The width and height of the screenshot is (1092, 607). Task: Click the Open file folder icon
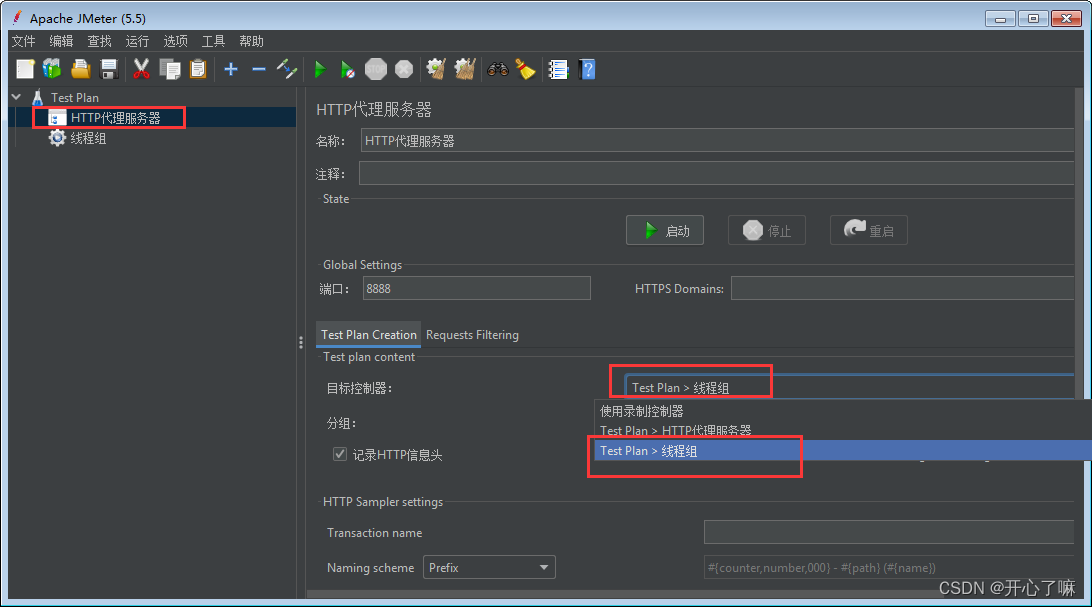81,69
